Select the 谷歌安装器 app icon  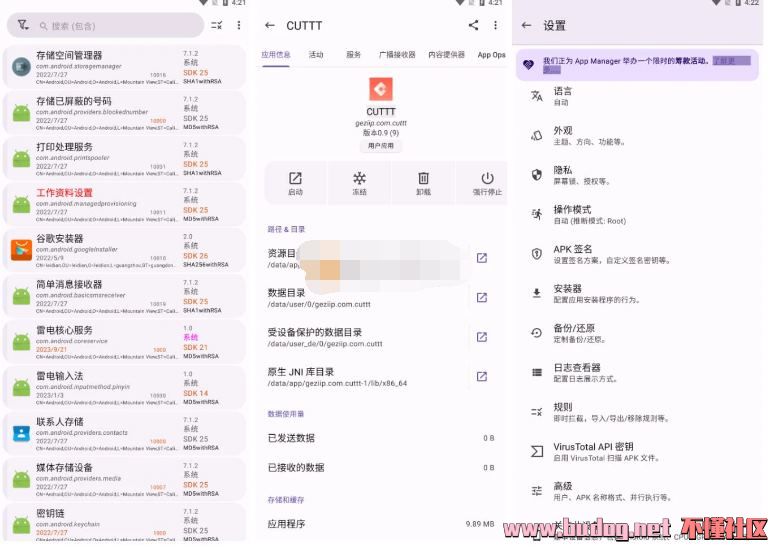(21, 250)
